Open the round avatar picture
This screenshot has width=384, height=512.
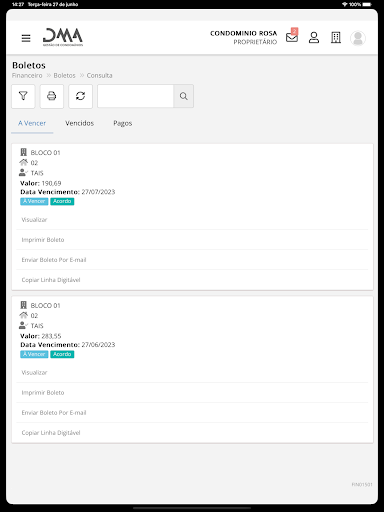click(x=358, y=38)
